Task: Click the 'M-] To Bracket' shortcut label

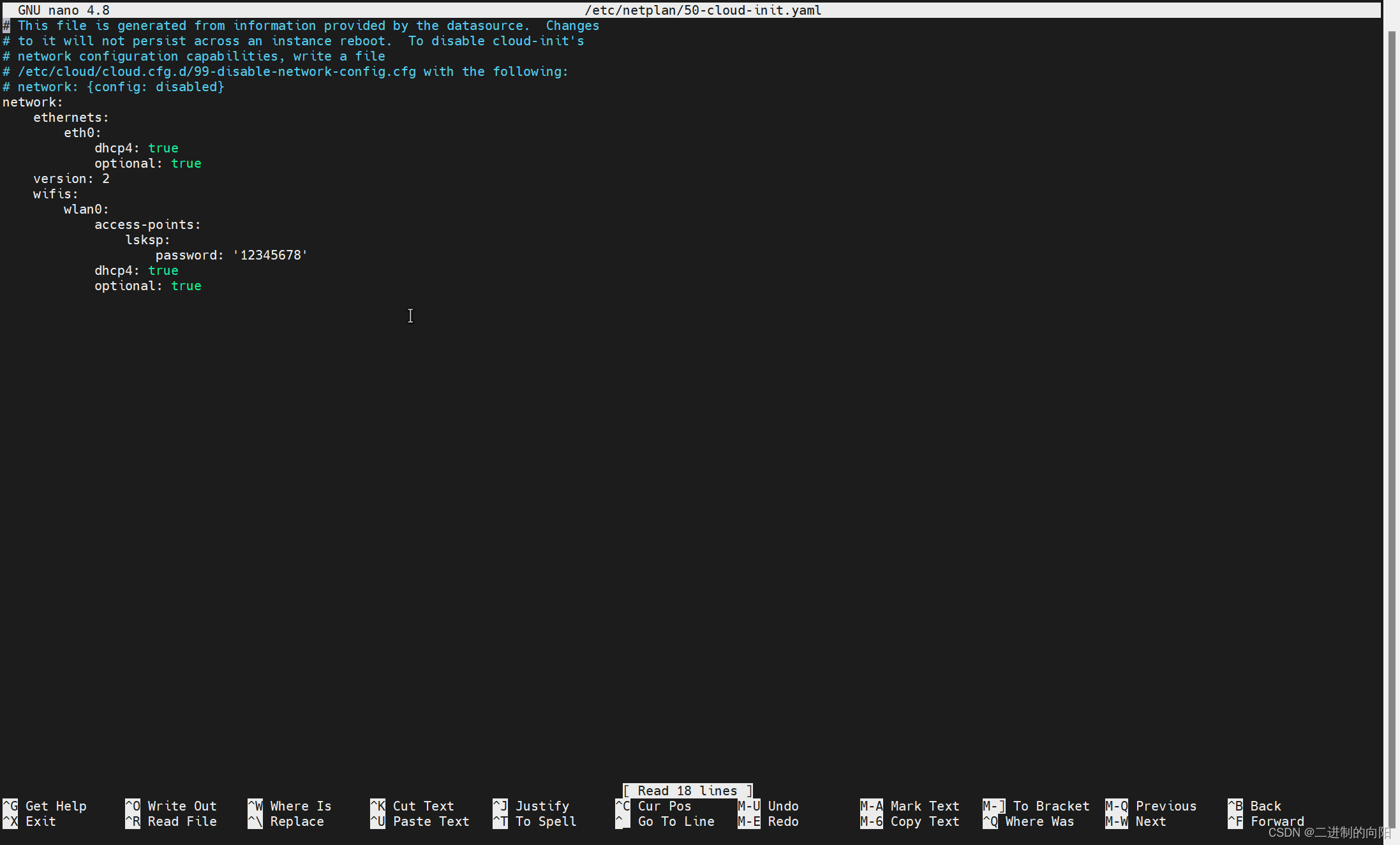Action: 1036,806
